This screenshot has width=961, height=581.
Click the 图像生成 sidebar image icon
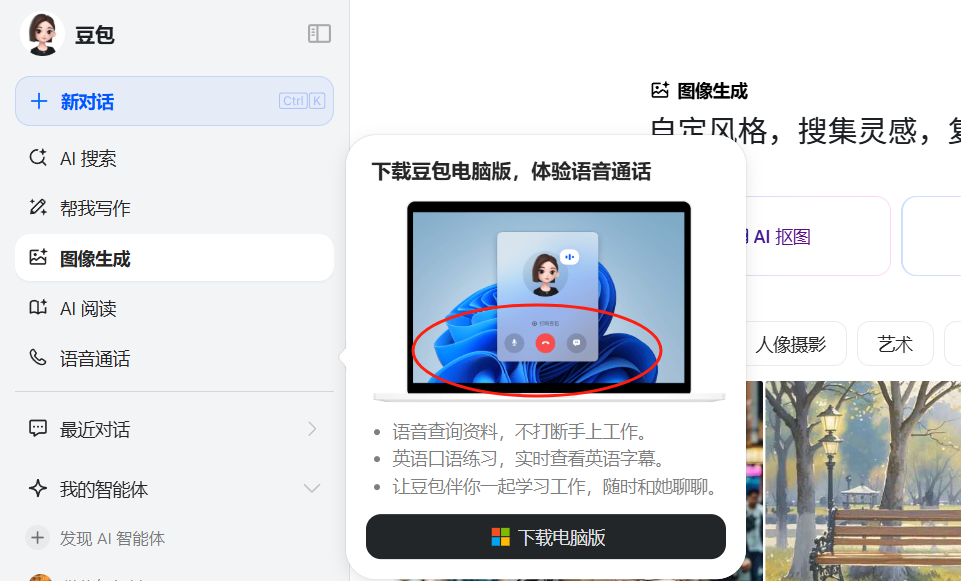[x=38, y=257]
